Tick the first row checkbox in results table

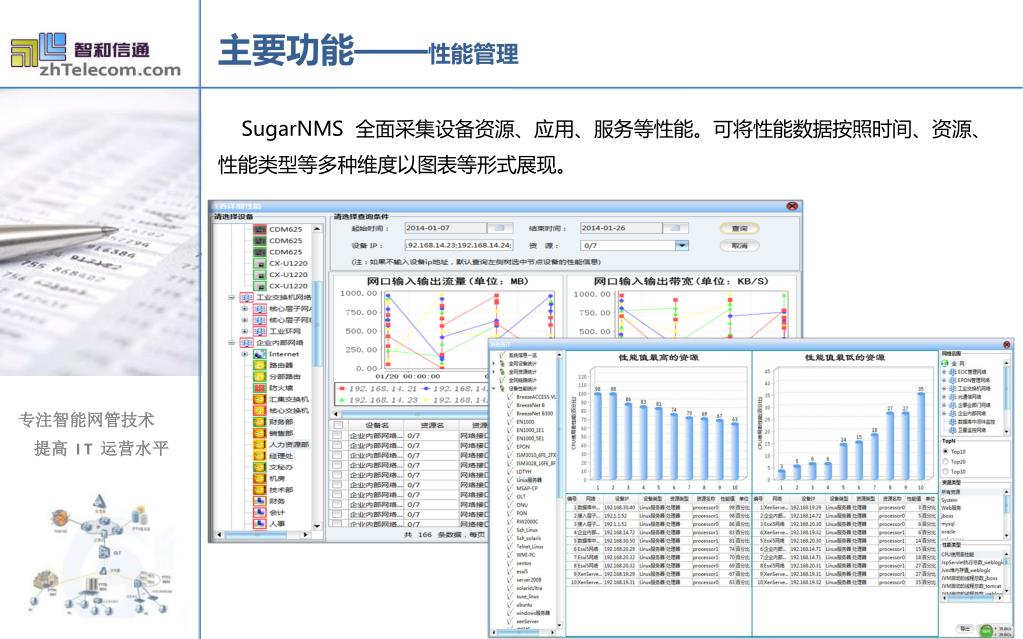point(337,435)
